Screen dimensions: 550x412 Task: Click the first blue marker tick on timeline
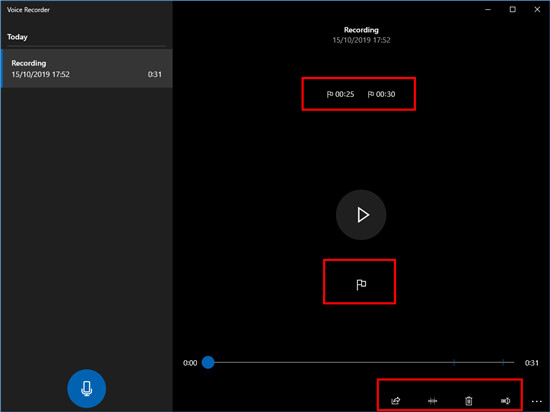pos(454,362)
